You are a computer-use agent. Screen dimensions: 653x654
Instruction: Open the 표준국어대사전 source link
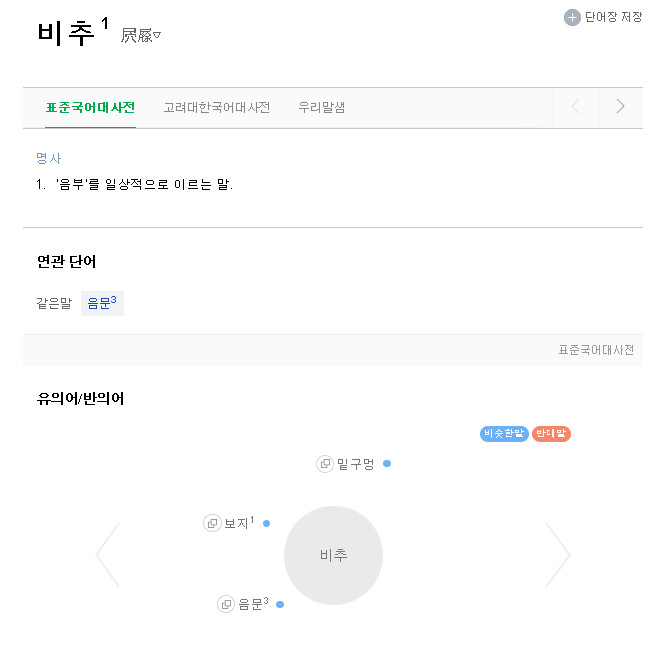pos(596,350)
